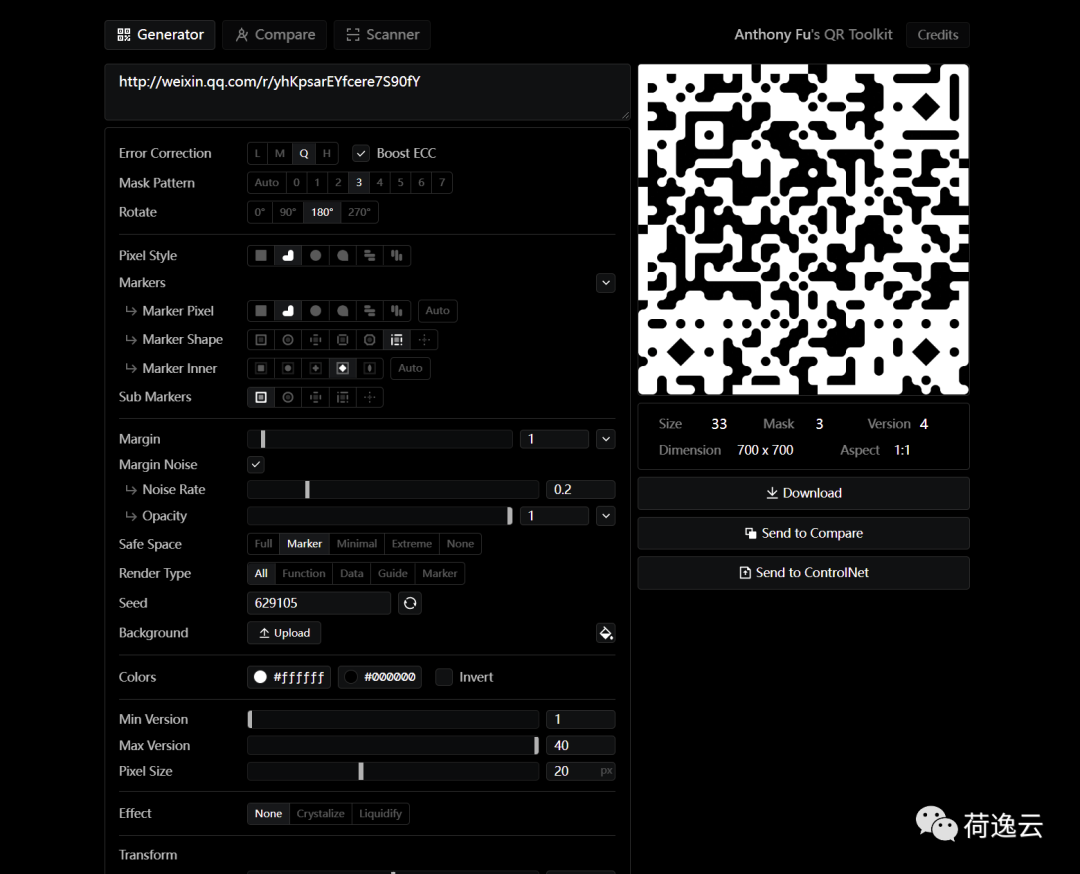
Task: Uncheck Margin Noise
Action: point(256,464)
